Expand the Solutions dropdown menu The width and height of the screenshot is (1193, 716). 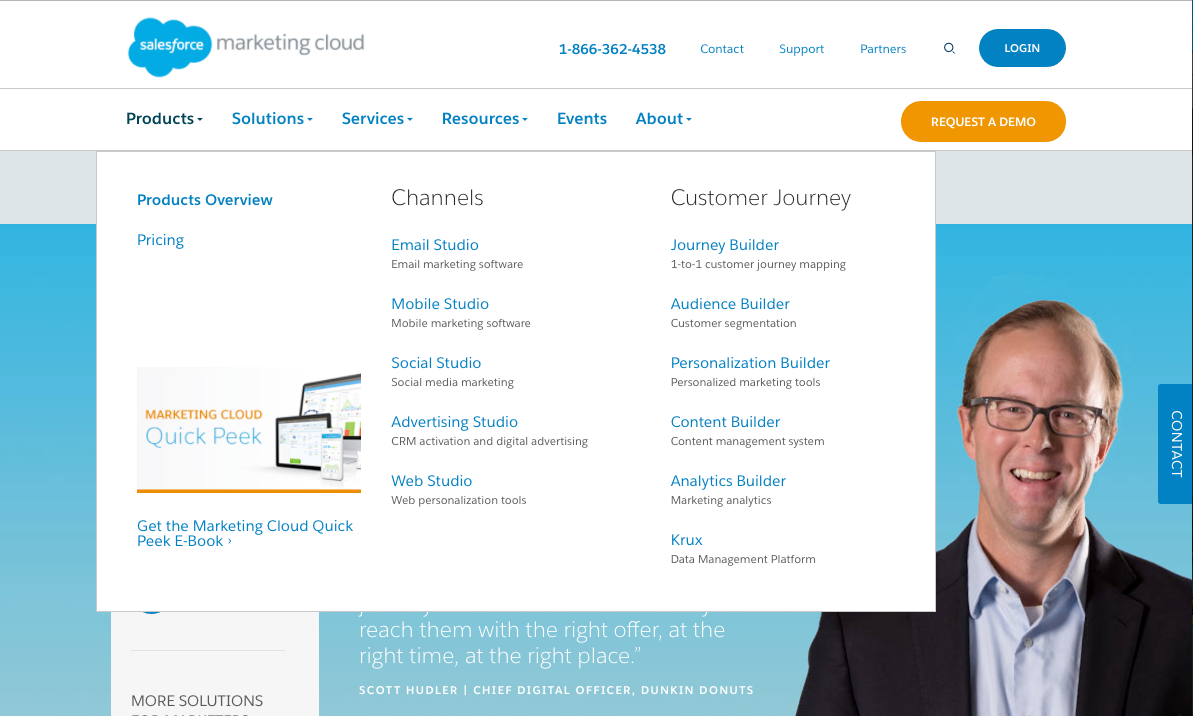pos(272,119)
